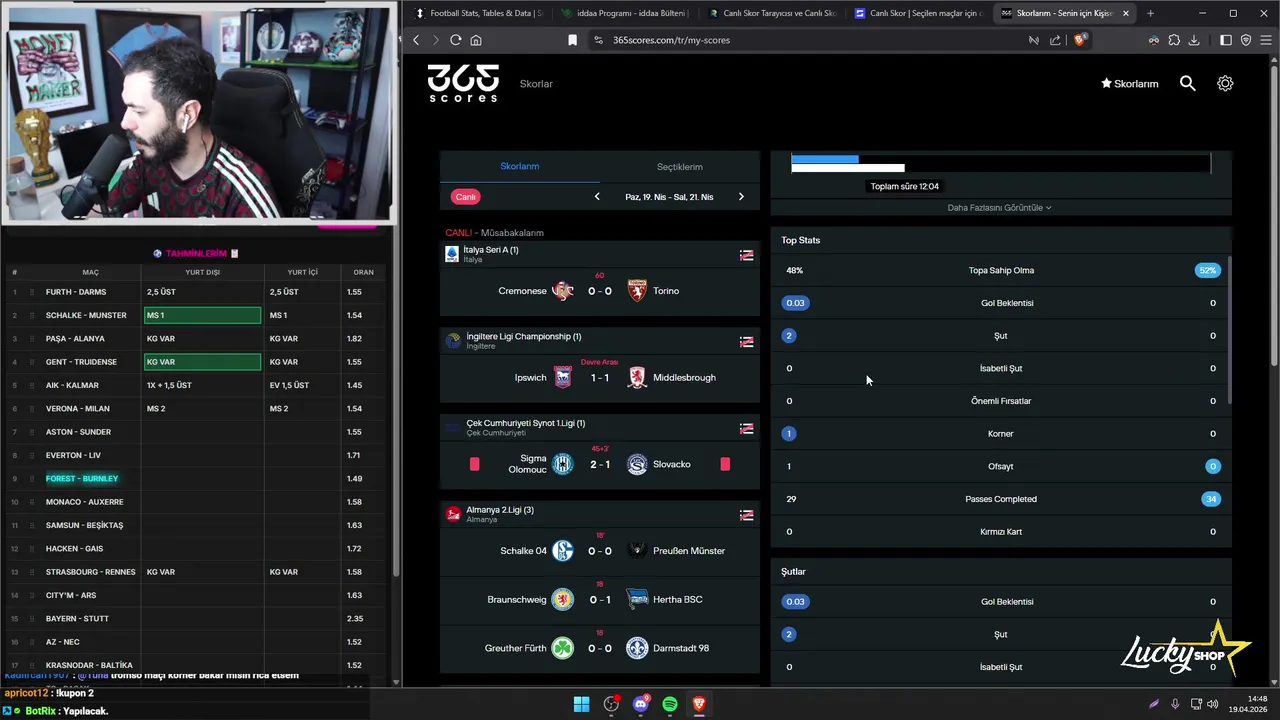This screenshot has width=1280, height=720.
Task: Open Discord from the taskbar
Action: [x=641, y=704]
